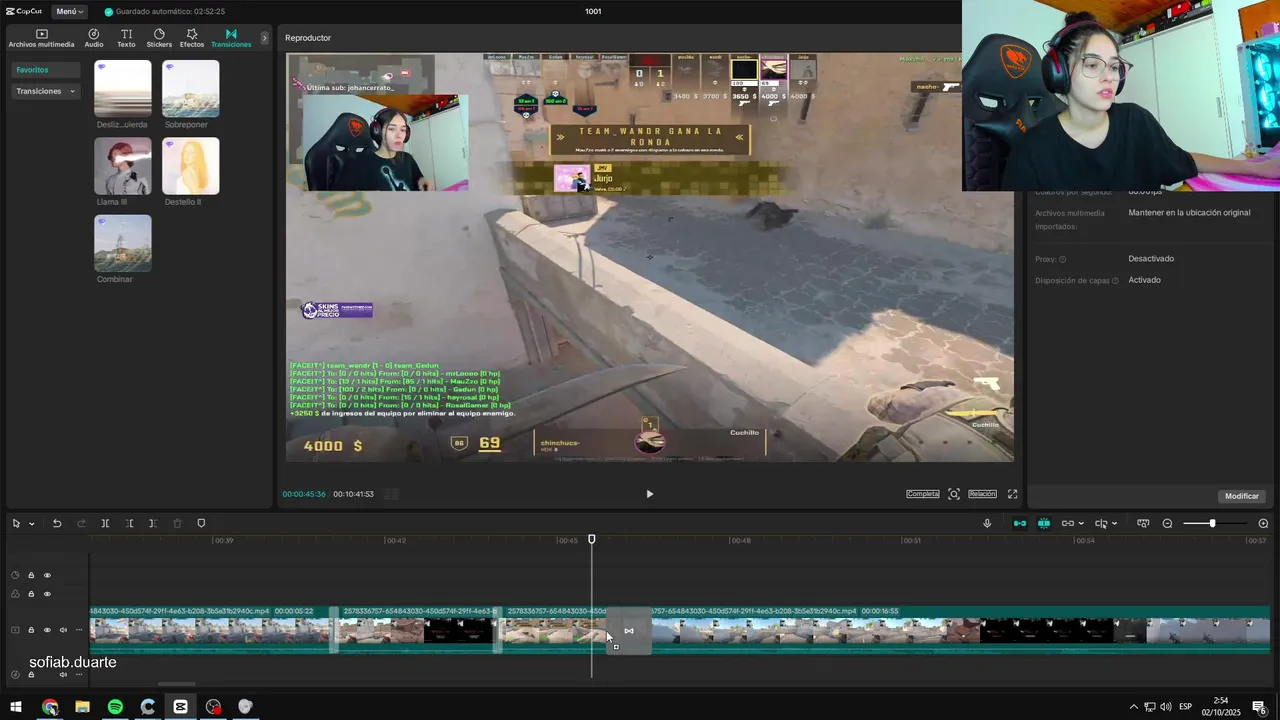Viewport: 1280px width, 720px height.
Task: Click the playhead marker on the ruler
Action: point(591,540)
